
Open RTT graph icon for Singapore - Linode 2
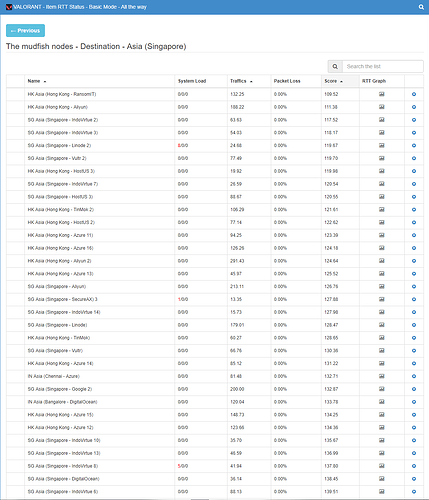[382, 145]
